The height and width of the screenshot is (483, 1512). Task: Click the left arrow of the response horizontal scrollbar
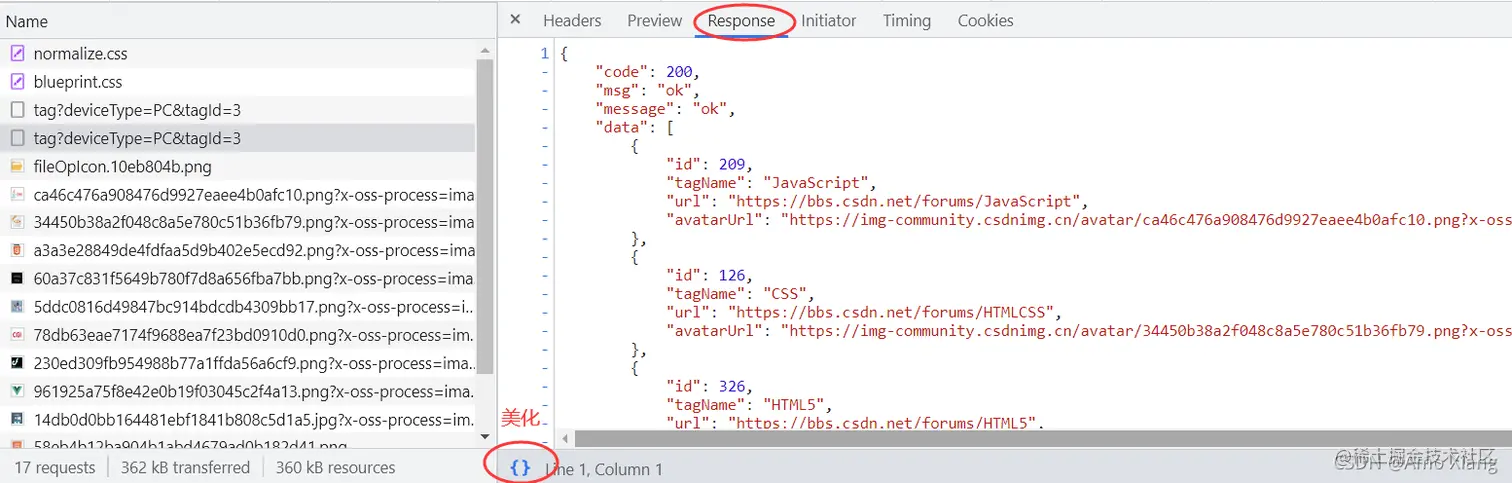565,439
